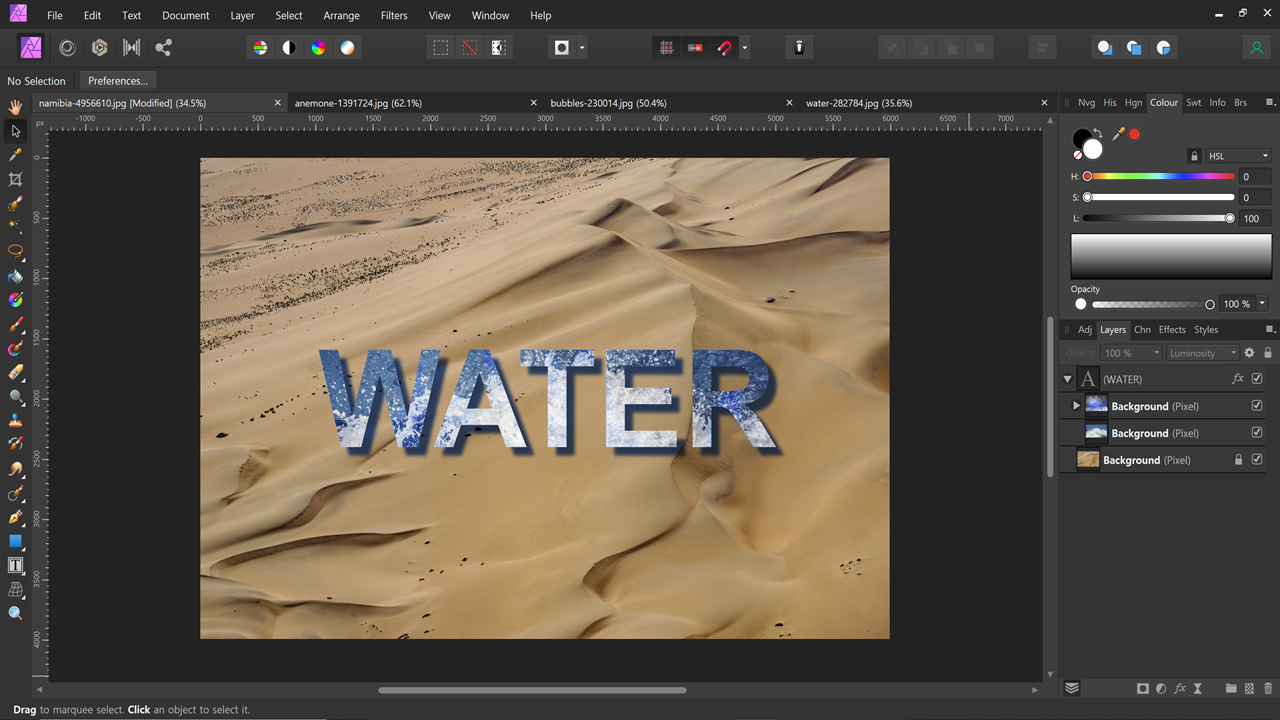
Task: Open the green account profile icon
Action: 1257,47
